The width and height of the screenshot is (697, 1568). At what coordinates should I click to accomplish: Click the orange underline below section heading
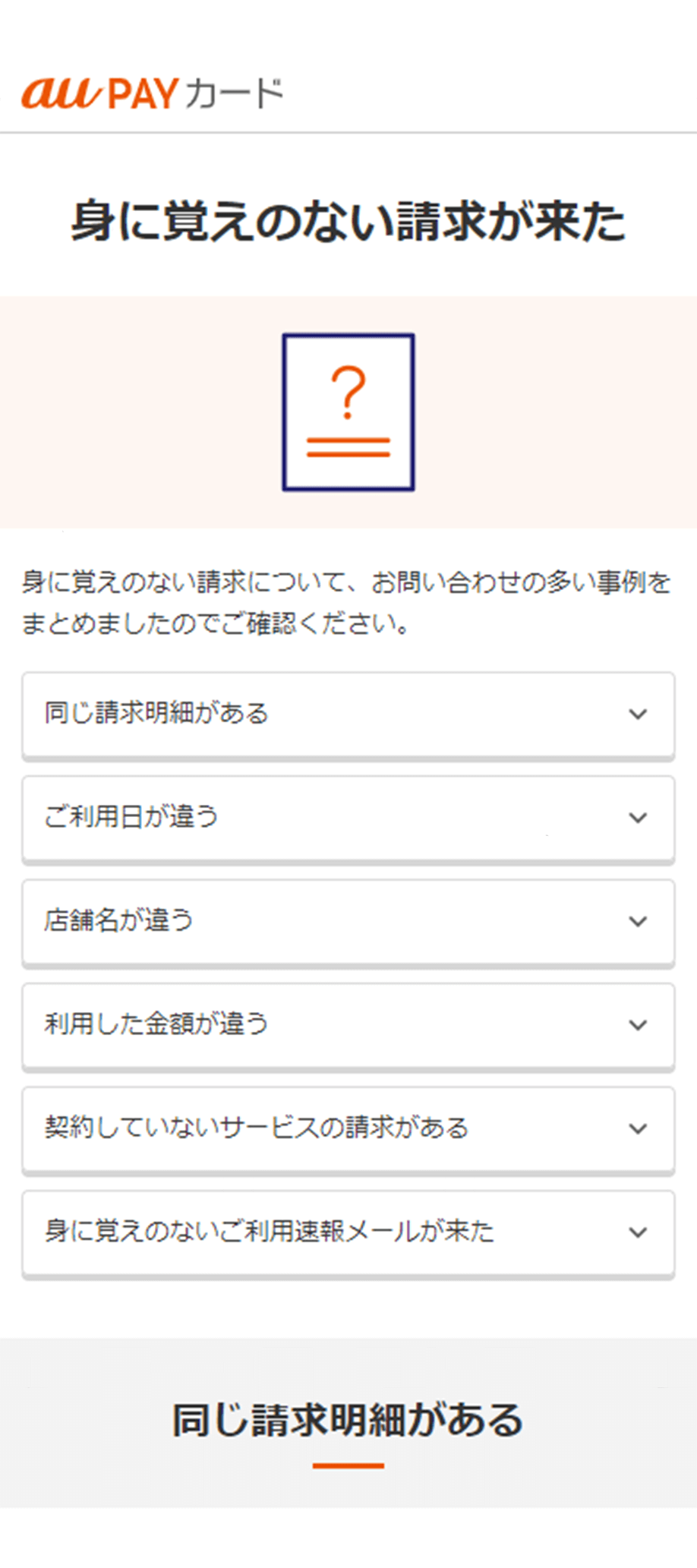click(348, 1465)
